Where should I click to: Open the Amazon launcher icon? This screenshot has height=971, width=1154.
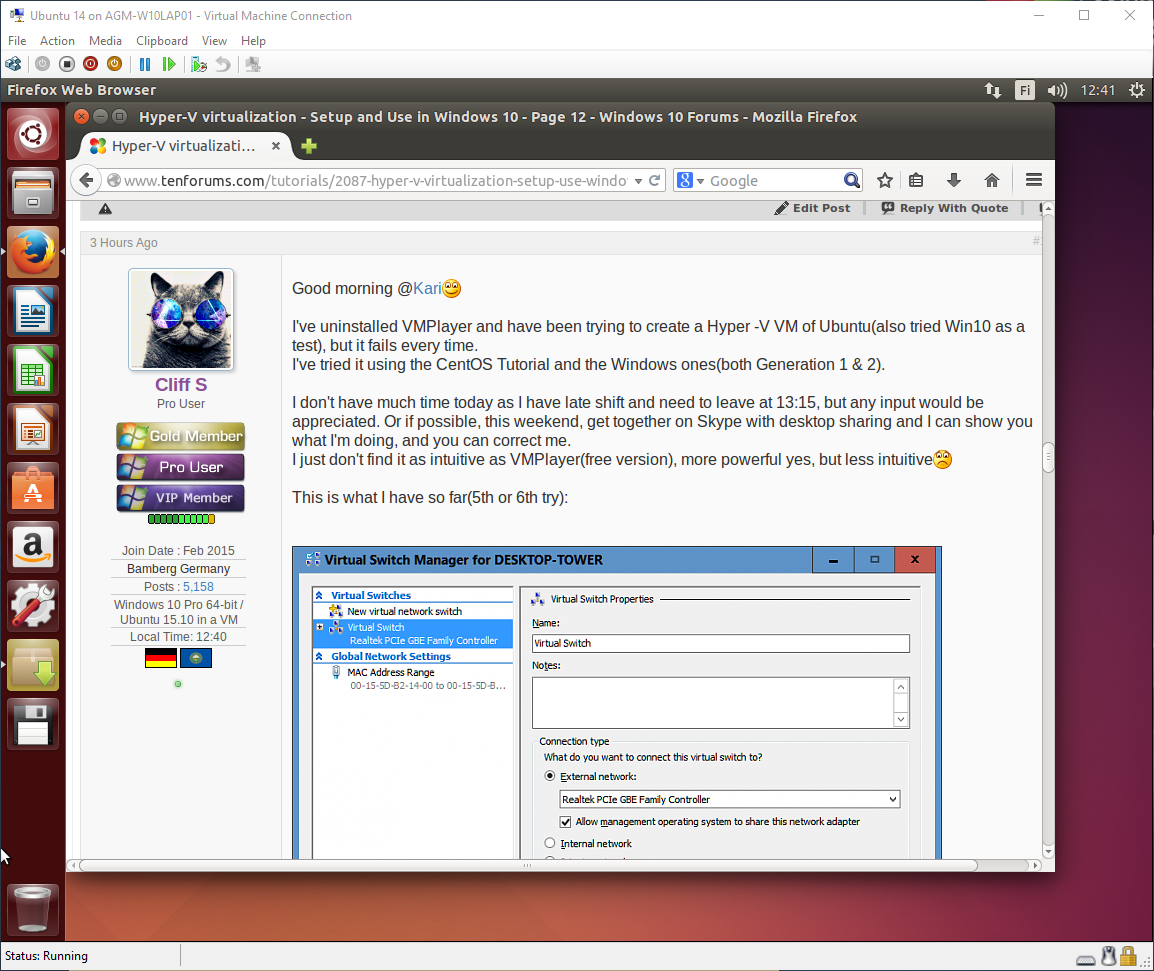click(33, 546)
